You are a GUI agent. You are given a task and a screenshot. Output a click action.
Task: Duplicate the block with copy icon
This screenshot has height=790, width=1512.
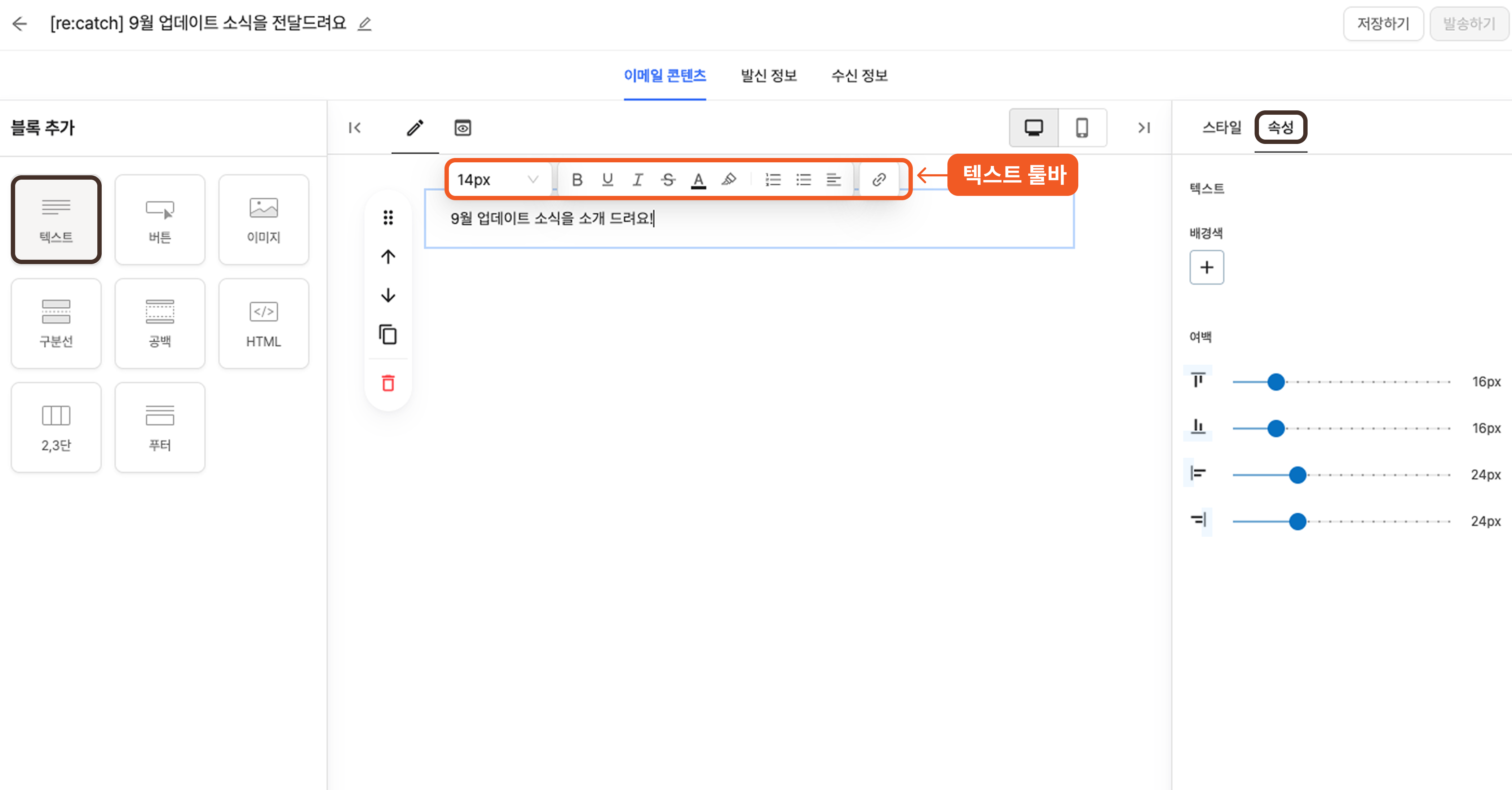click(388, 335)
